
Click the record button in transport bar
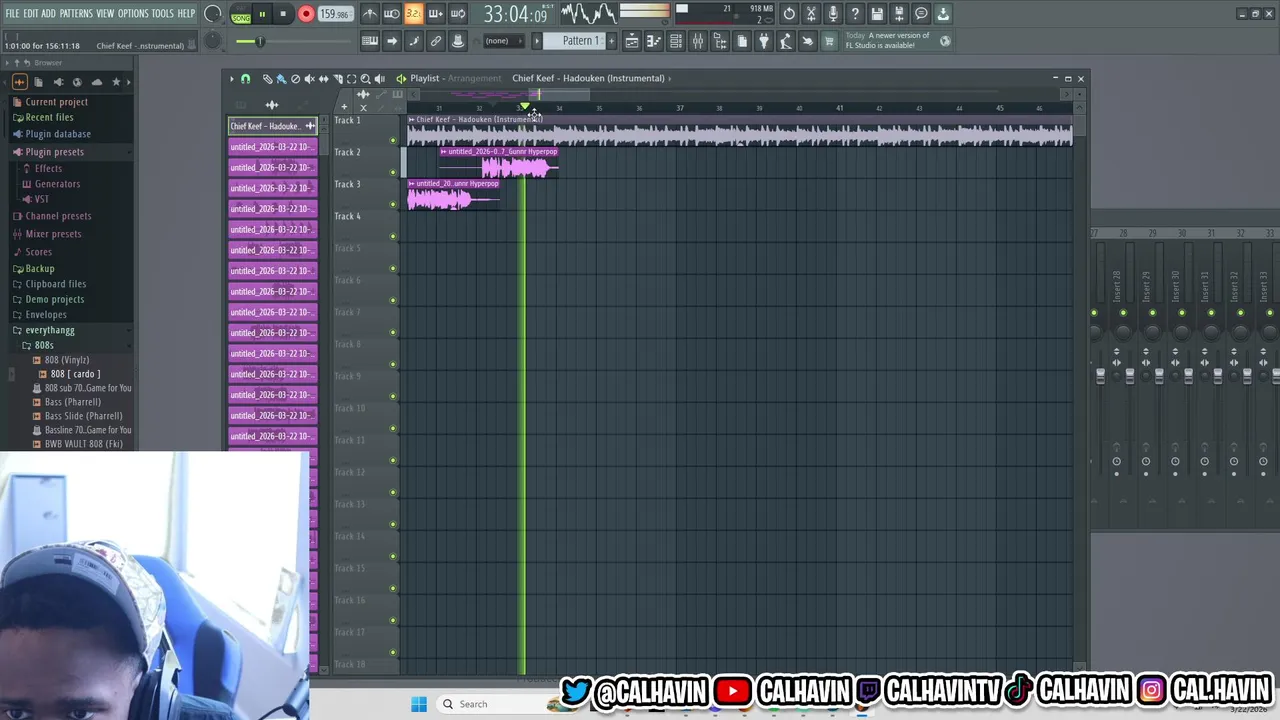point(306,14)
